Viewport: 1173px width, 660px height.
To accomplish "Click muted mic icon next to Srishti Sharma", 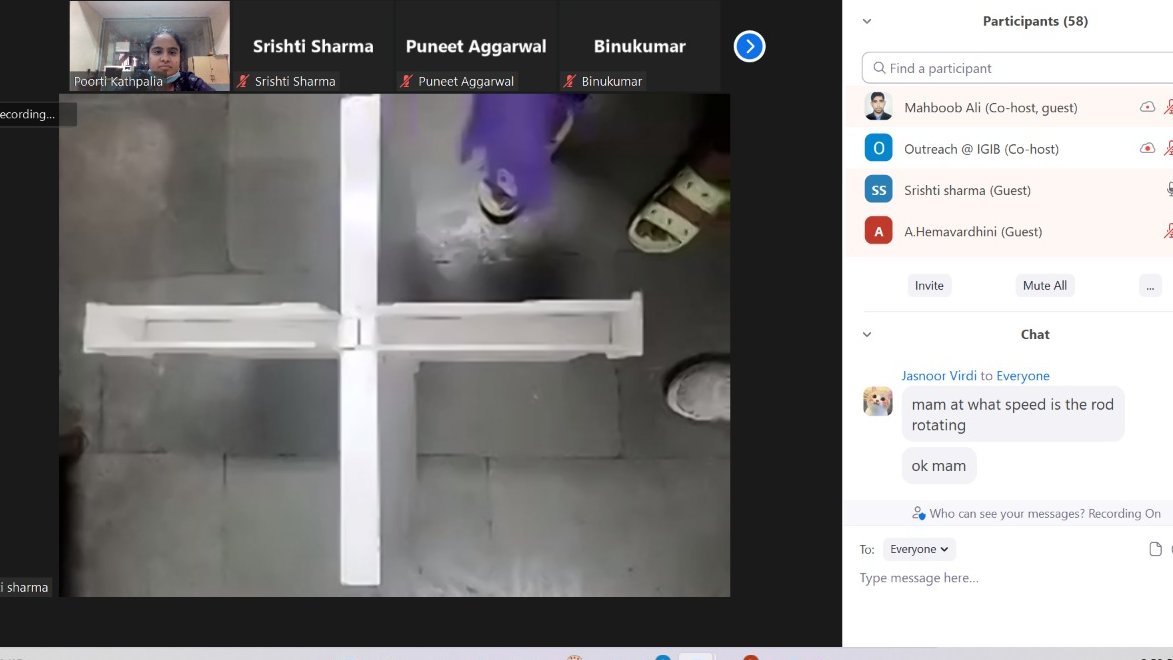I will (242, 81).
